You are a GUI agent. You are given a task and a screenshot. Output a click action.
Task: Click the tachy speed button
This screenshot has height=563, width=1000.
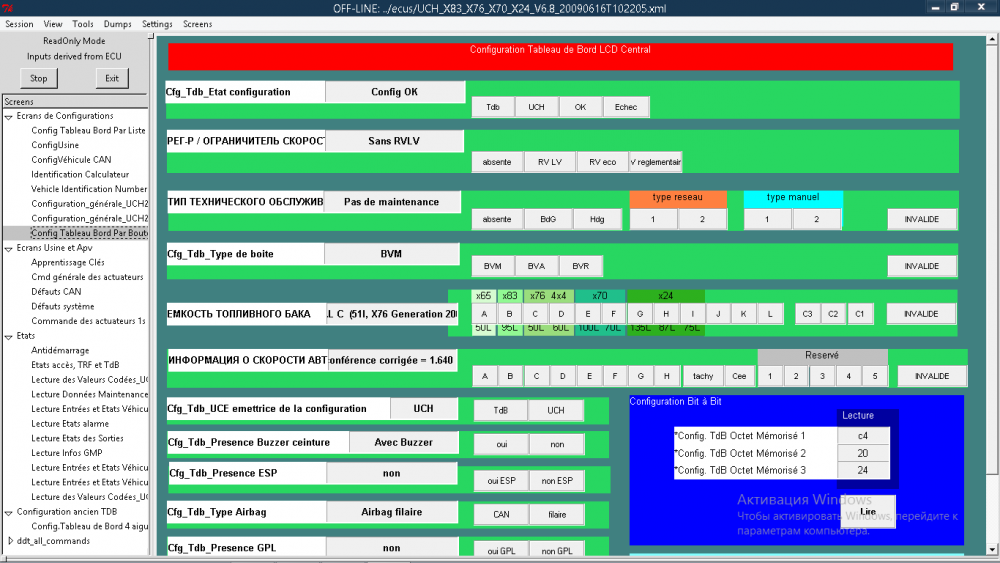pyautogui.click(x=703, y=376)
